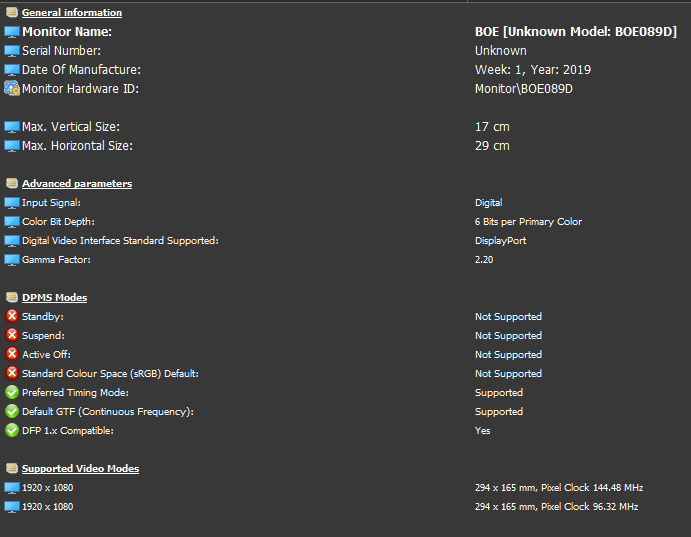691x537 pixels.
Task: Click green check icon next to DFP 1.x Compatible
Action: [12, 430]
